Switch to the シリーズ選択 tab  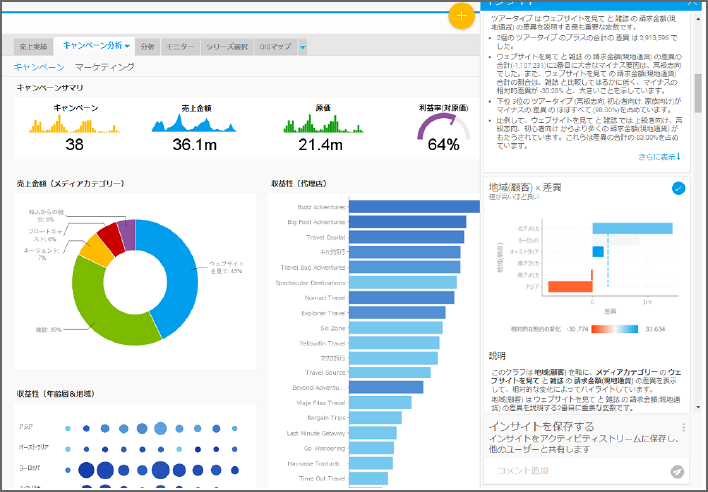[x=227, y=46]
